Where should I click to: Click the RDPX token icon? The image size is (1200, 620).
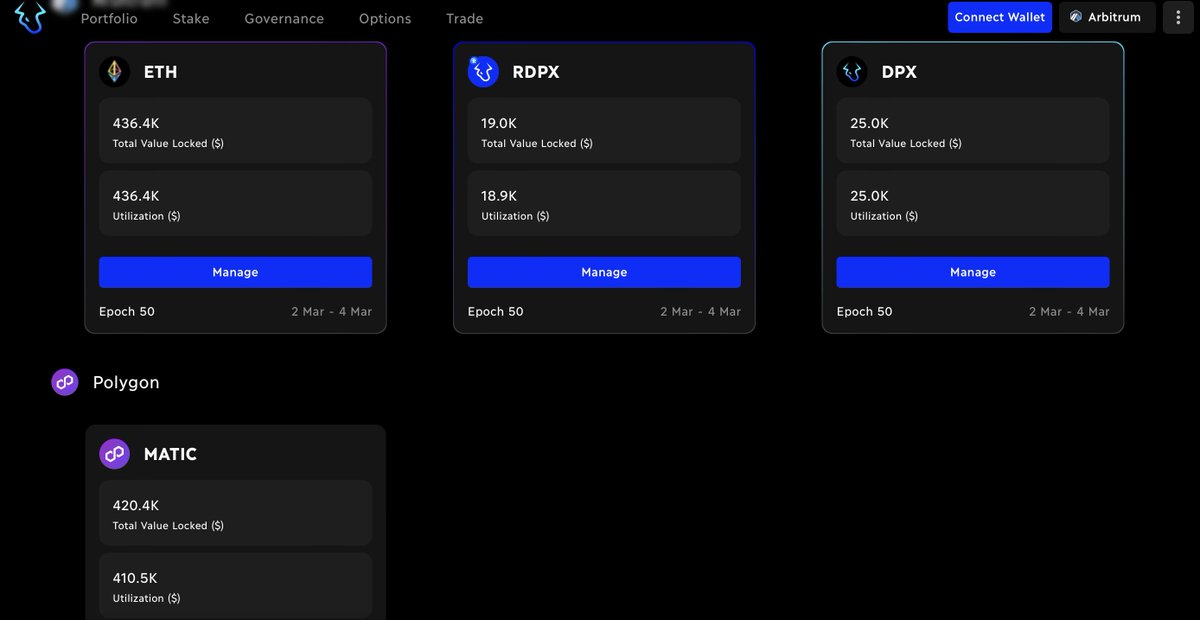click(483, 72)
